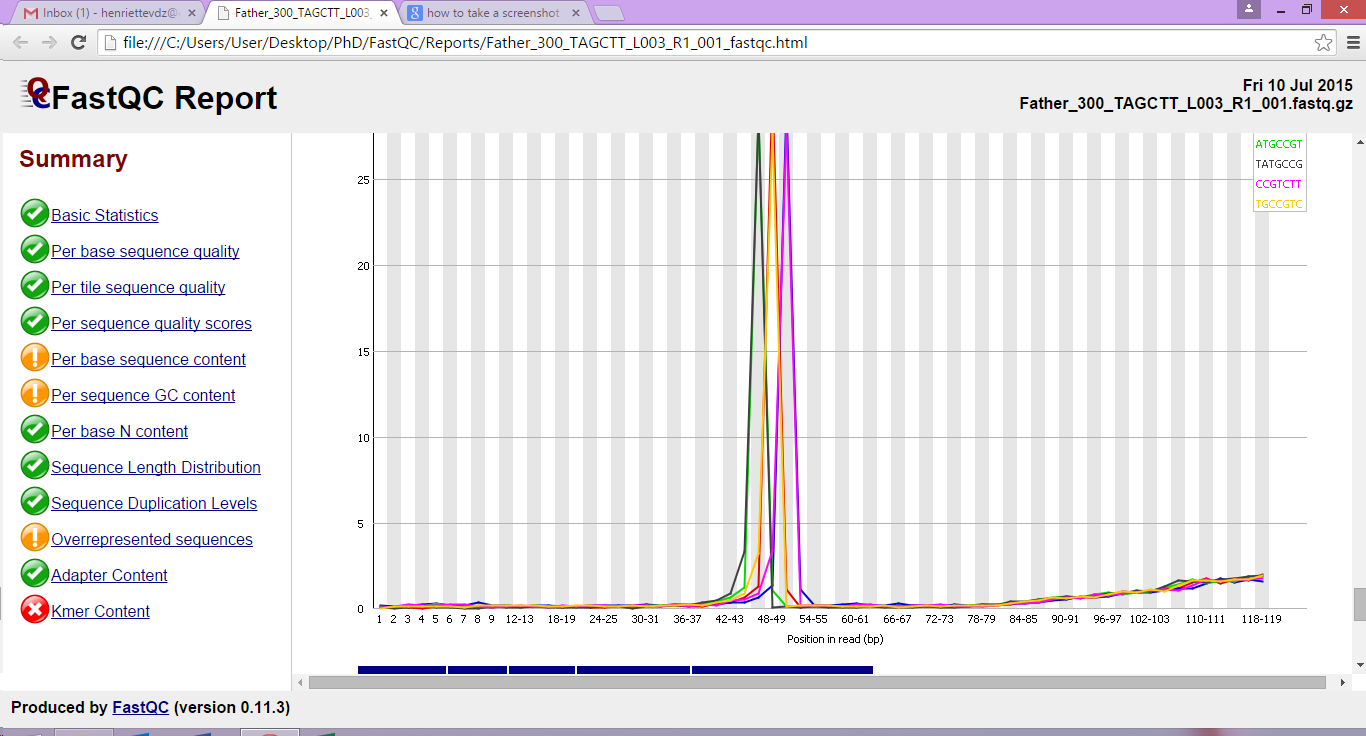Click the red fail icon beside Kmer Content

(x=34, y=610)
